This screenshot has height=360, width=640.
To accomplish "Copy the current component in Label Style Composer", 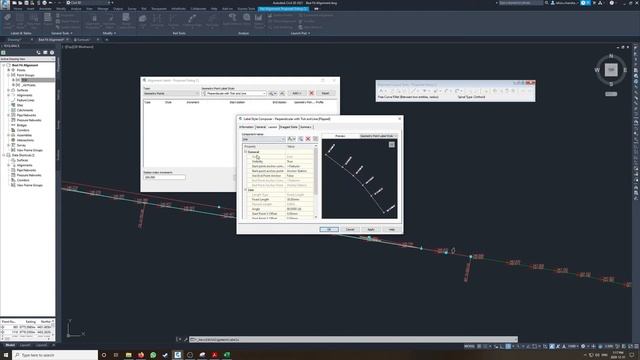I will pos(301,139).
